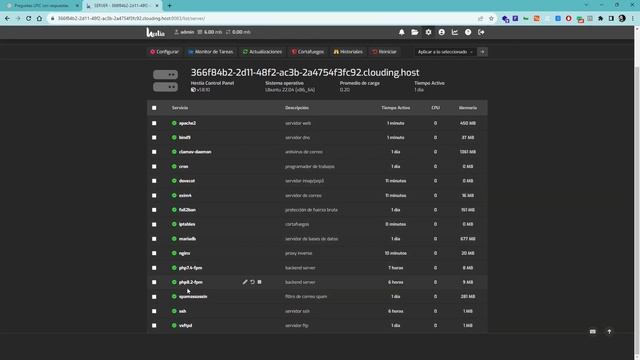This screenshot has height=360, width=640.
Task: Open Monitor de Tareas
Action: (x=211, y=52)
